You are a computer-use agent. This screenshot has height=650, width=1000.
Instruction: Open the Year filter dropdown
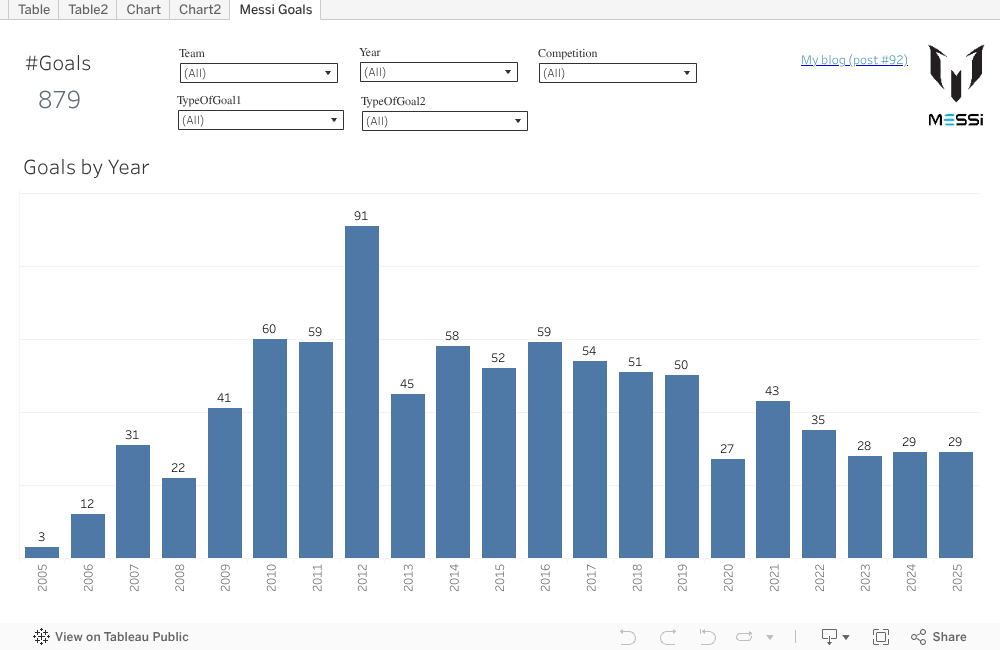tap(438, 72)
